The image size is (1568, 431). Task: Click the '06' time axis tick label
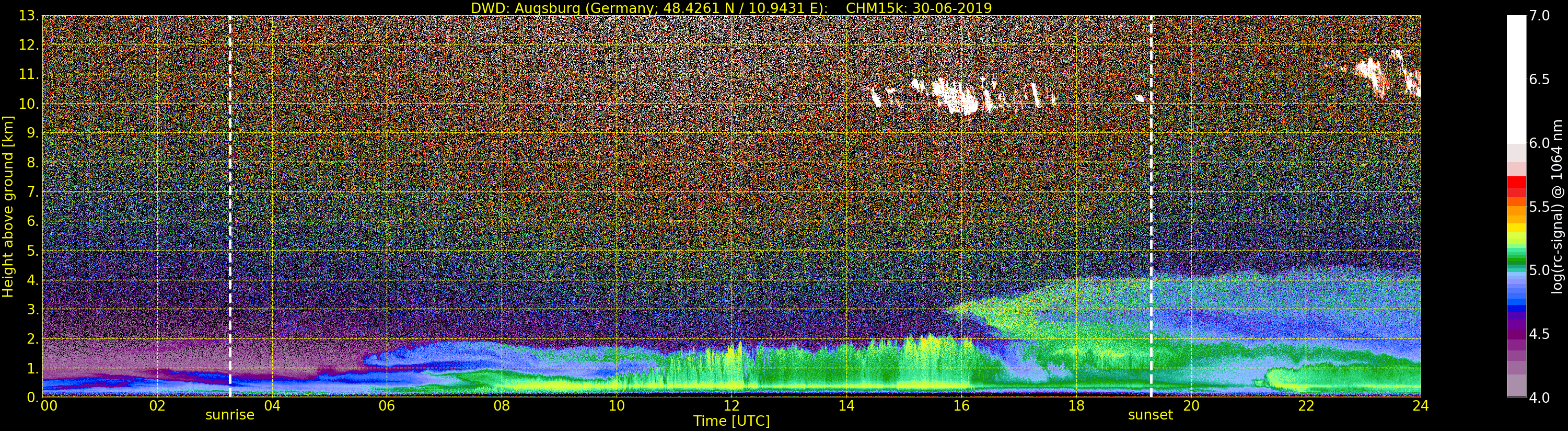point(387,406)
